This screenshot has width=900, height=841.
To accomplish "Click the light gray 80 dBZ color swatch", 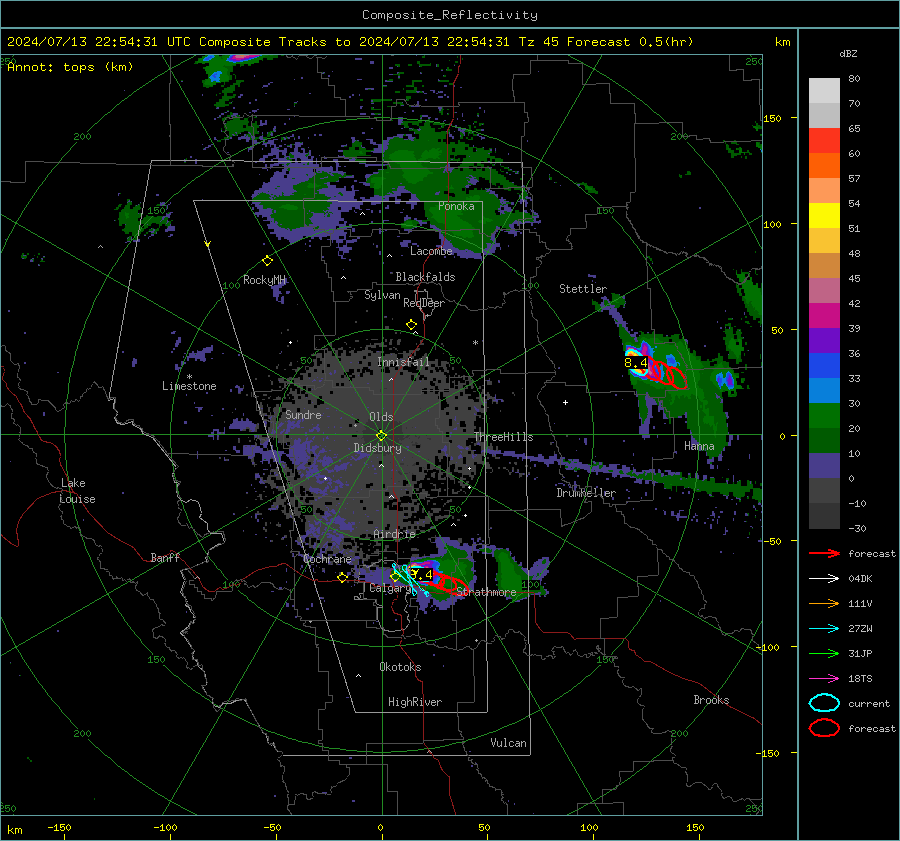I will click(x=824, y=90).
